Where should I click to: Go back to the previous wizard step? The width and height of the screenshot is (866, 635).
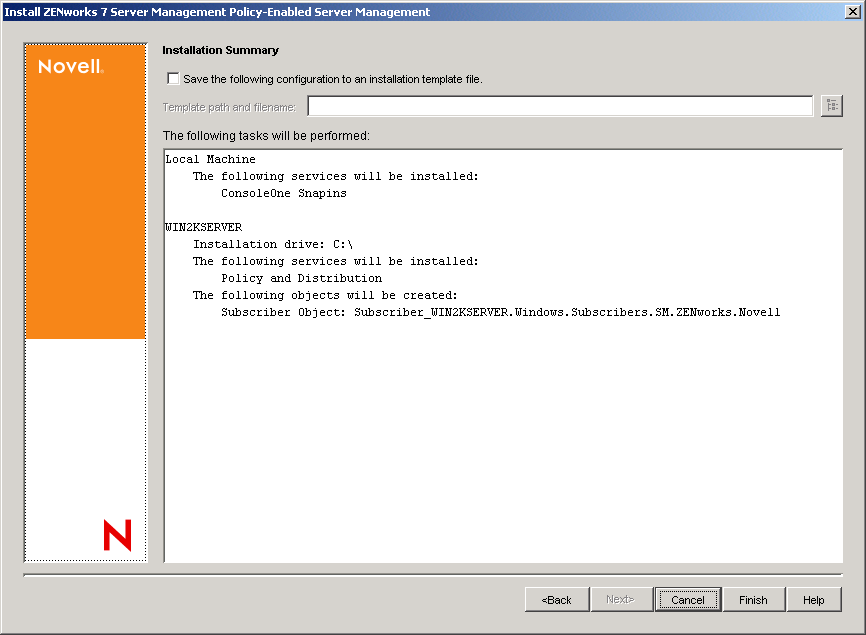coord(557,599)
